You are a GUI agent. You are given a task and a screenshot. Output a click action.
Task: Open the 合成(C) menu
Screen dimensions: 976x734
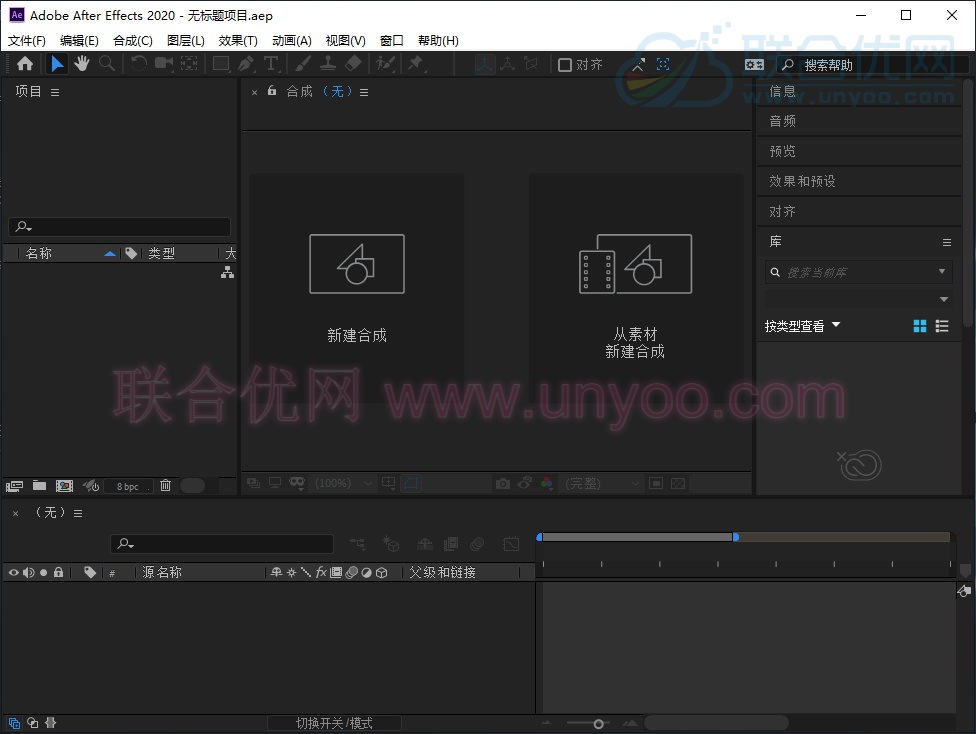[133, 40]
